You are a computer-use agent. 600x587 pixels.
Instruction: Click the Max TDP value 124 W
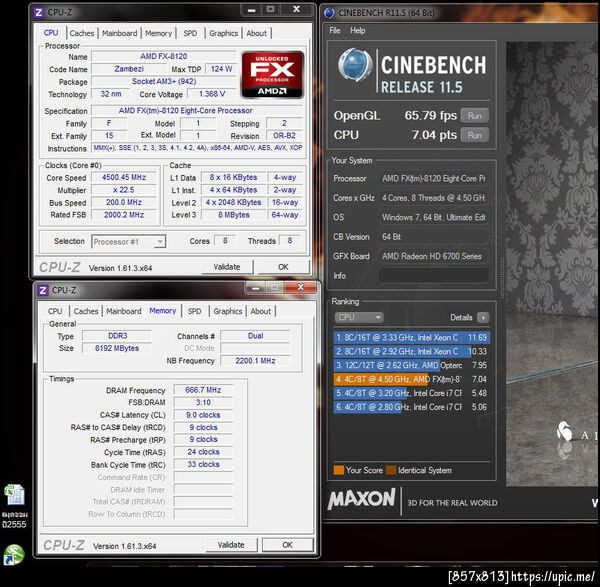[221, 69]
